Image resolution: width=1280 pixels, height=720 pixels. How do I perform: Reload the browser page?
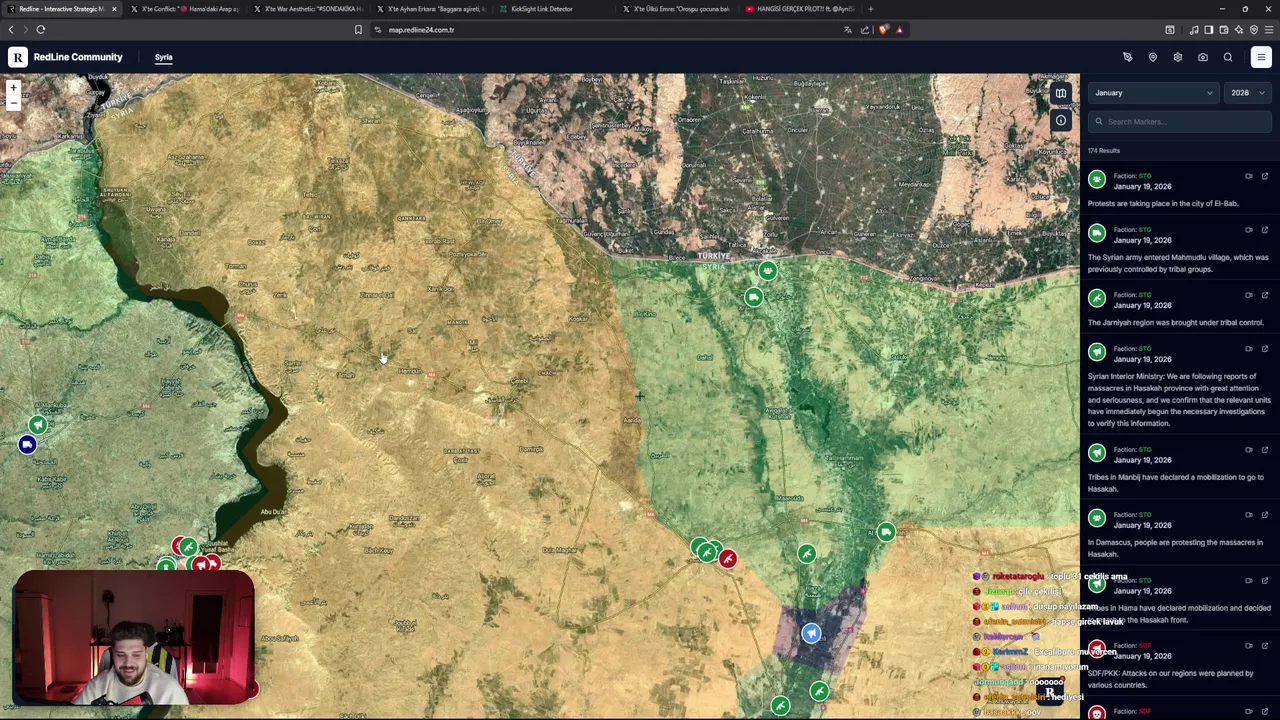point(41,30)
